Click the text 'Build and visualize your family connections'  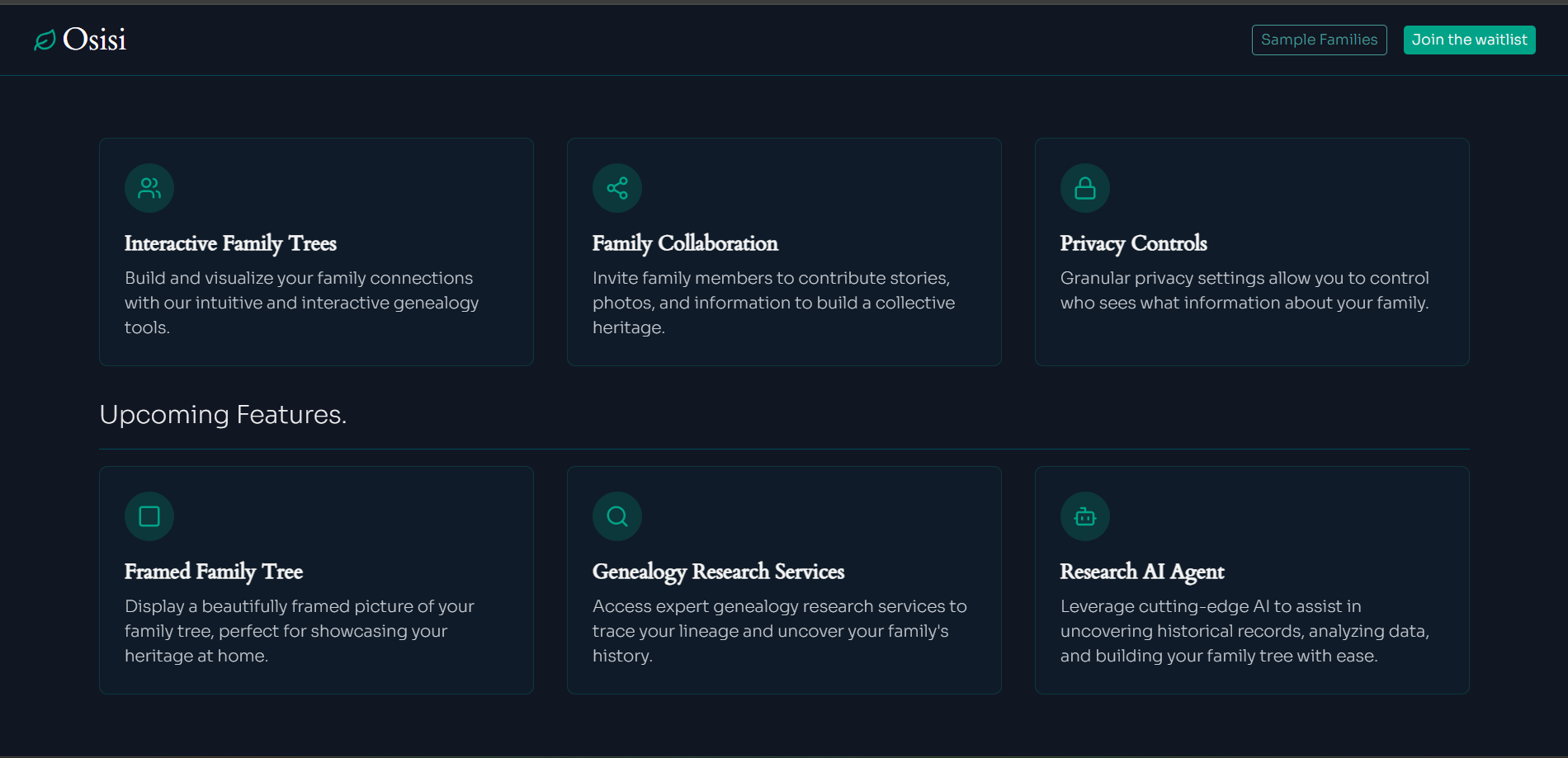point(299,278)
